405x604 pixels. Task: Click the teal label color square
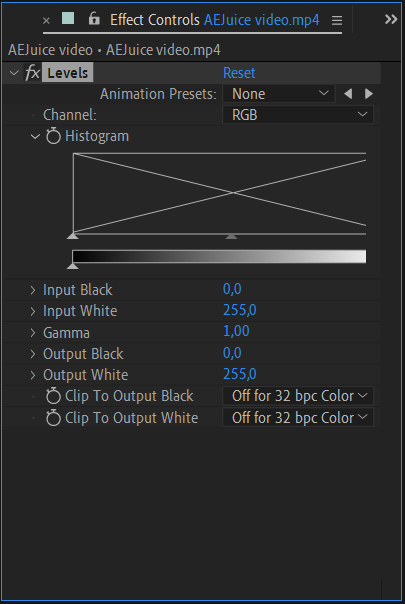point(68,18)
